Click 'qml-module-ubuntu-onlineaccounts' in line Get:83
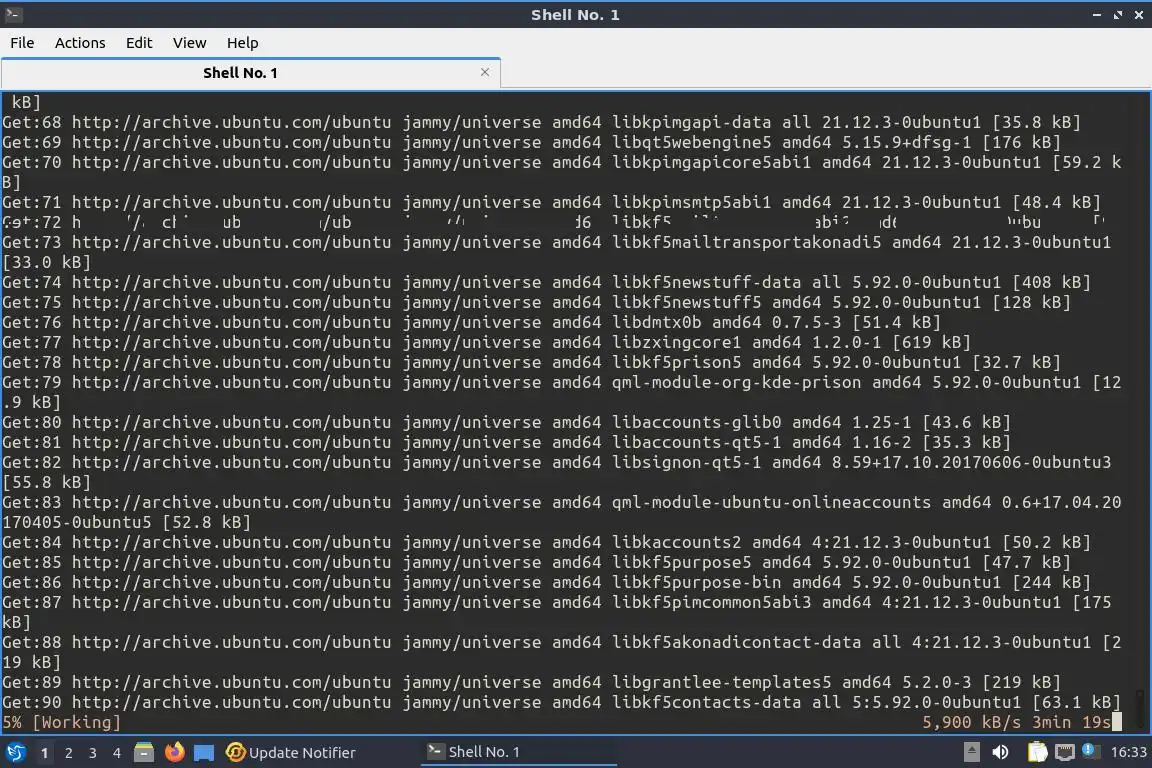 point(771,502)
